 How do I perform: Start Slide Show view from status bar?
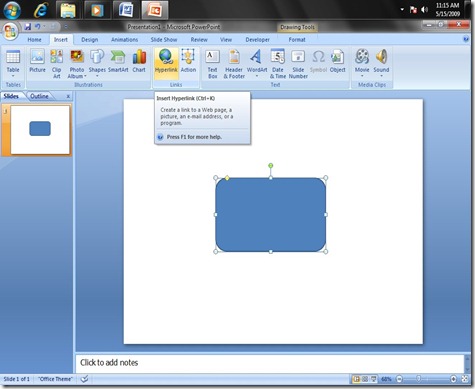[x=374, y=379]
